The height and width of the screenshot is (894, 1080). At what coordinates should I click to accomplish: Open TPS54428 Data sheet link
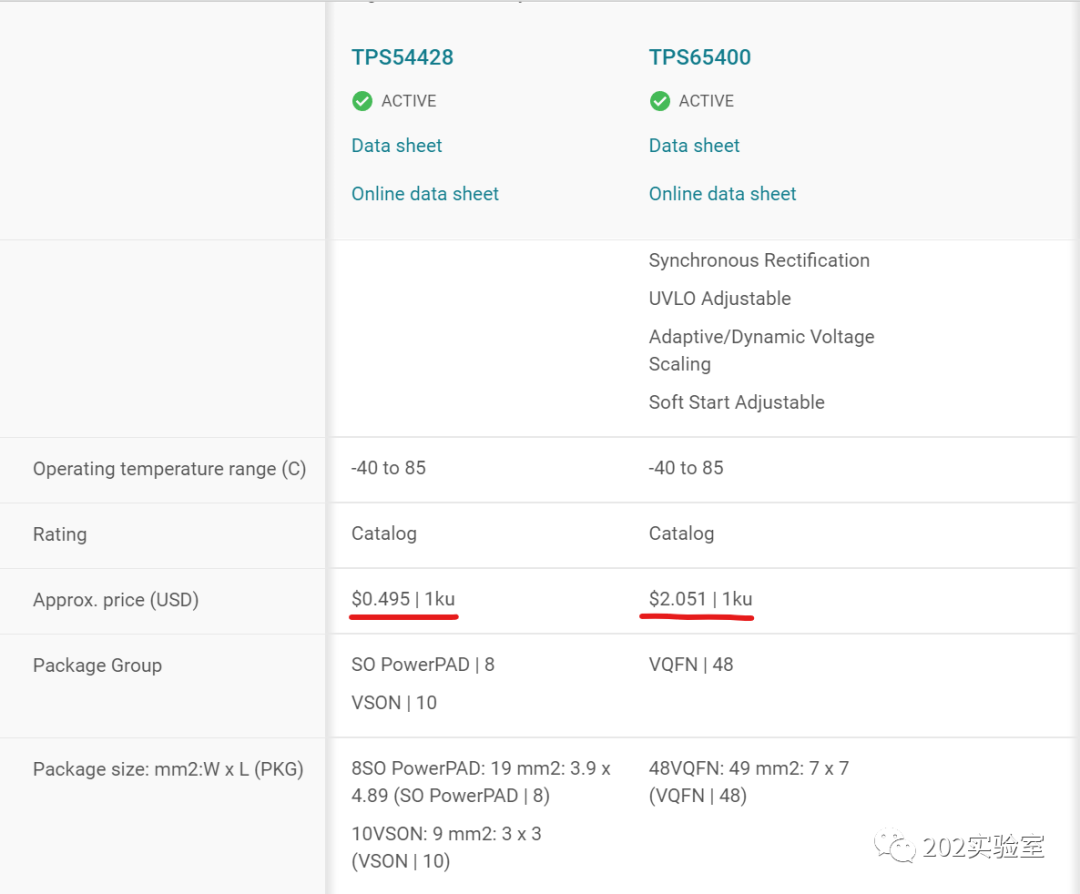click(x=397, y=145)
